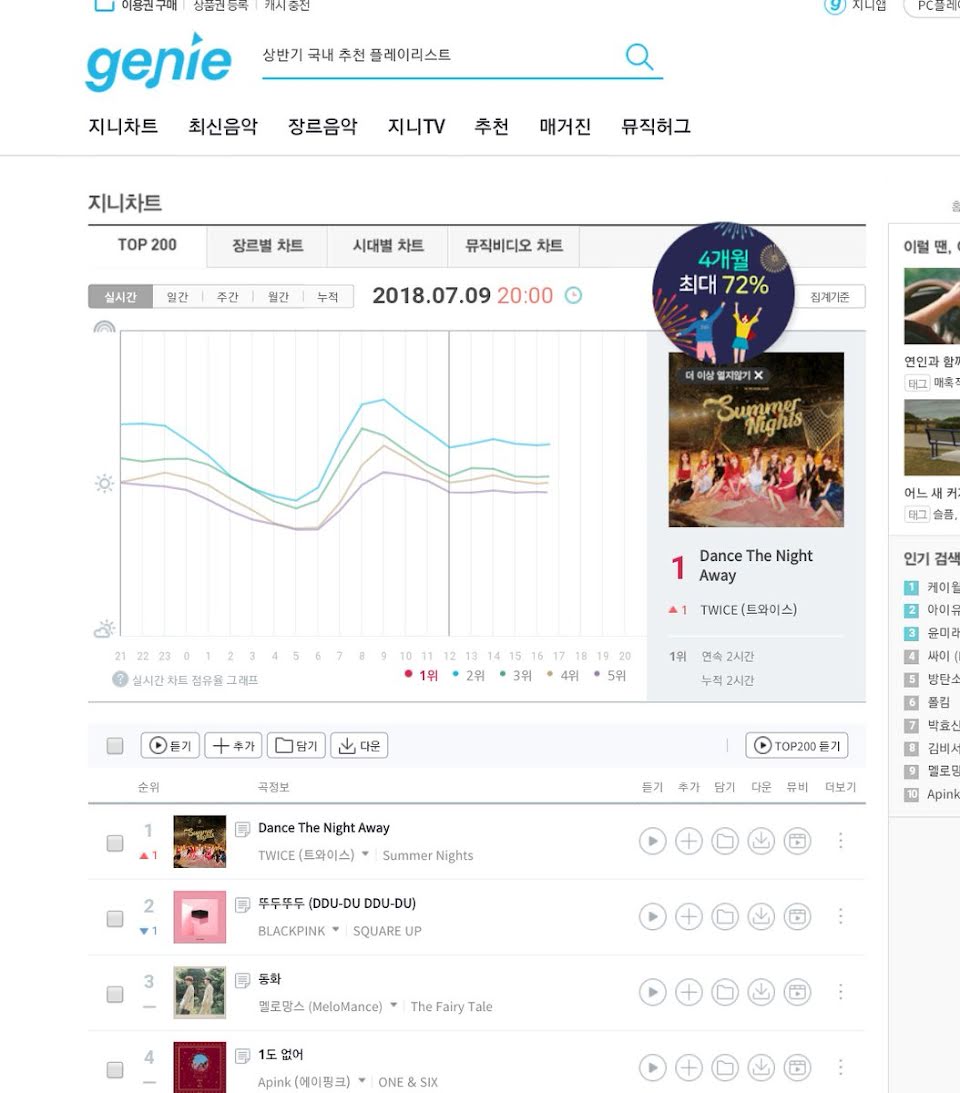Check the box for the BLACKPINK song
Screen dimensions: 960x1093
[x=115, y=918]
